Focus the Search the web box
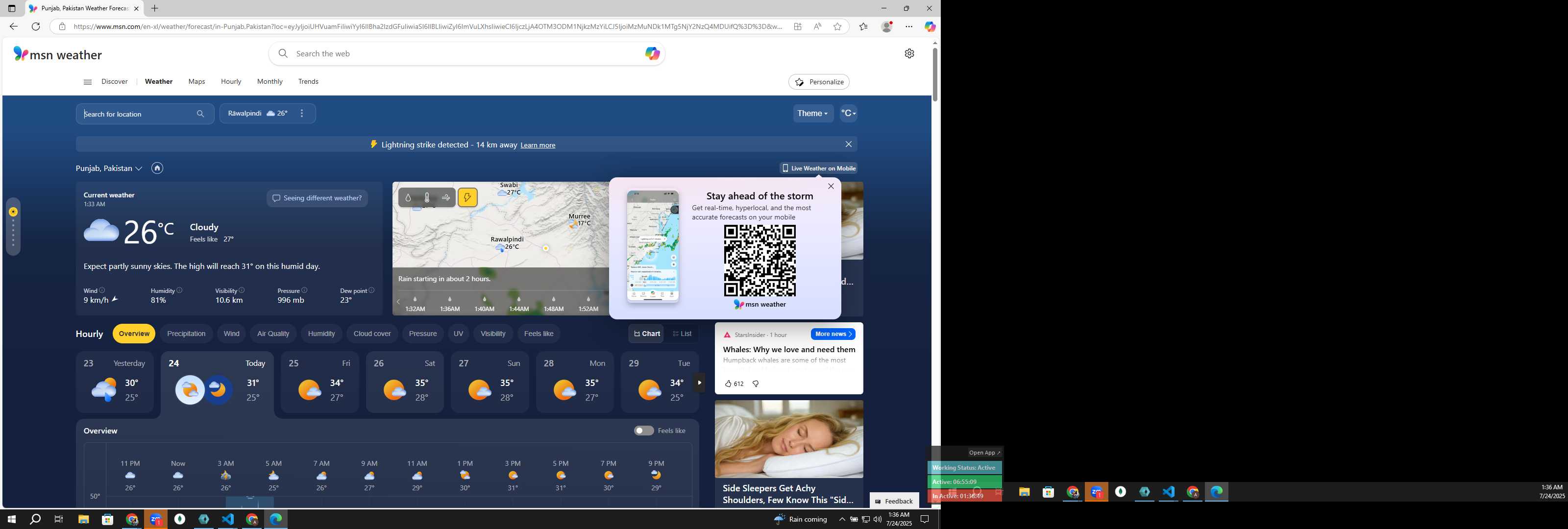 pyautogui.click(x=466, y=53)
